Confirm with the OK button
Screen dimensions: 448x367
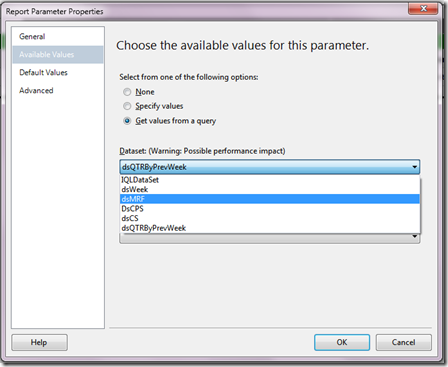pos(342,342)
